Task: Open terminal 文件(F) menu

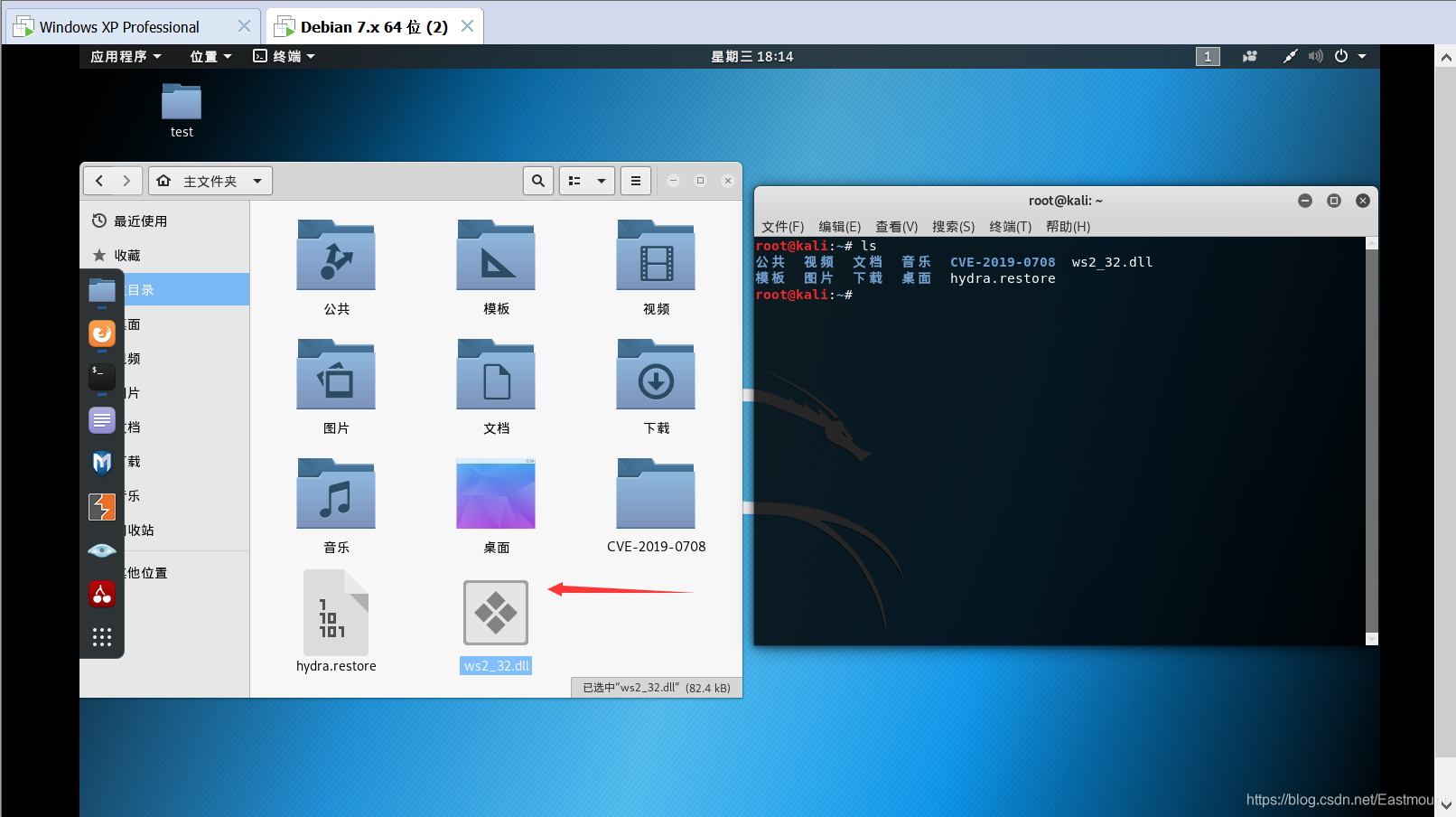Action: click(782, 227)
